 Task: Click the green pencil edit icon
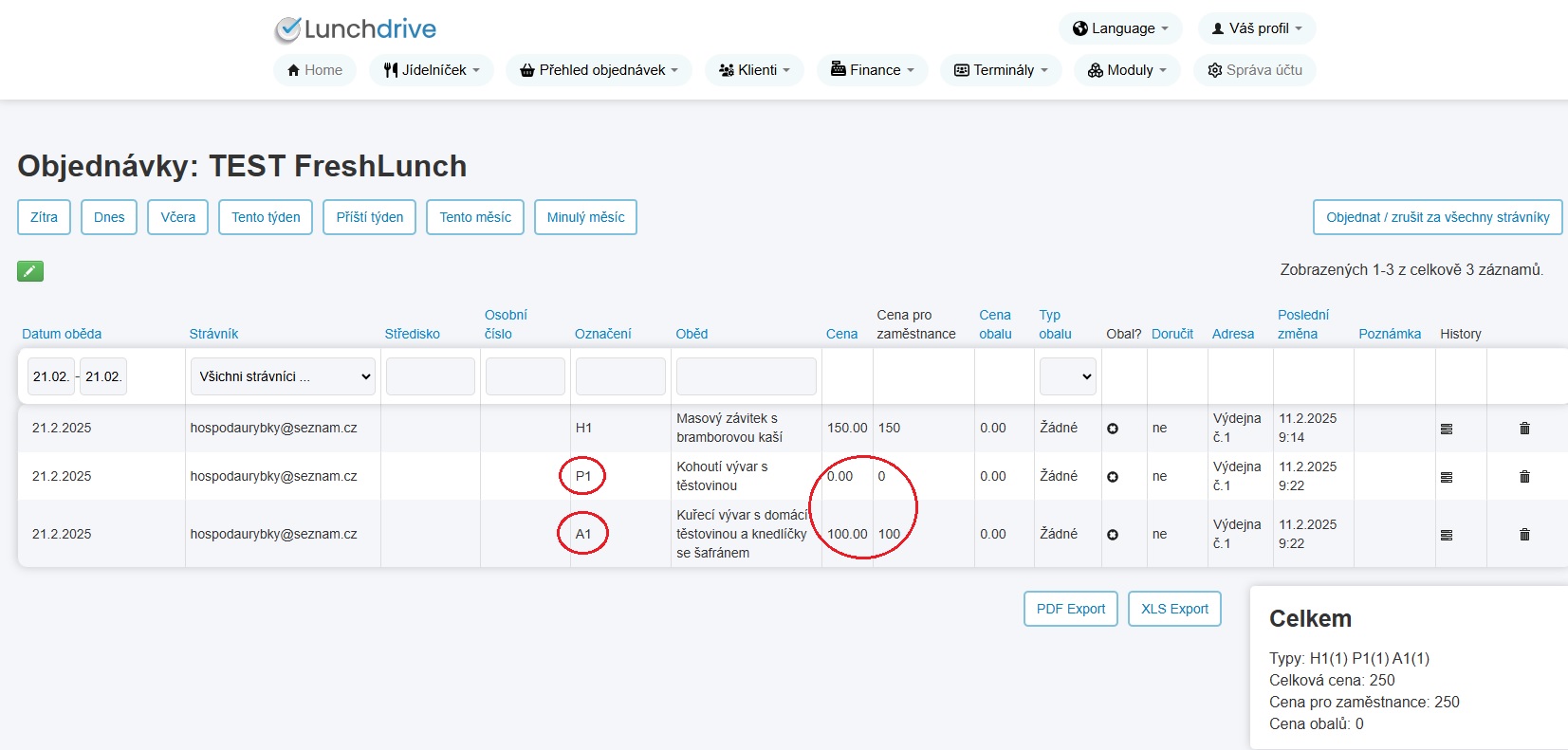pyautogui.click(x=30, y=271)
